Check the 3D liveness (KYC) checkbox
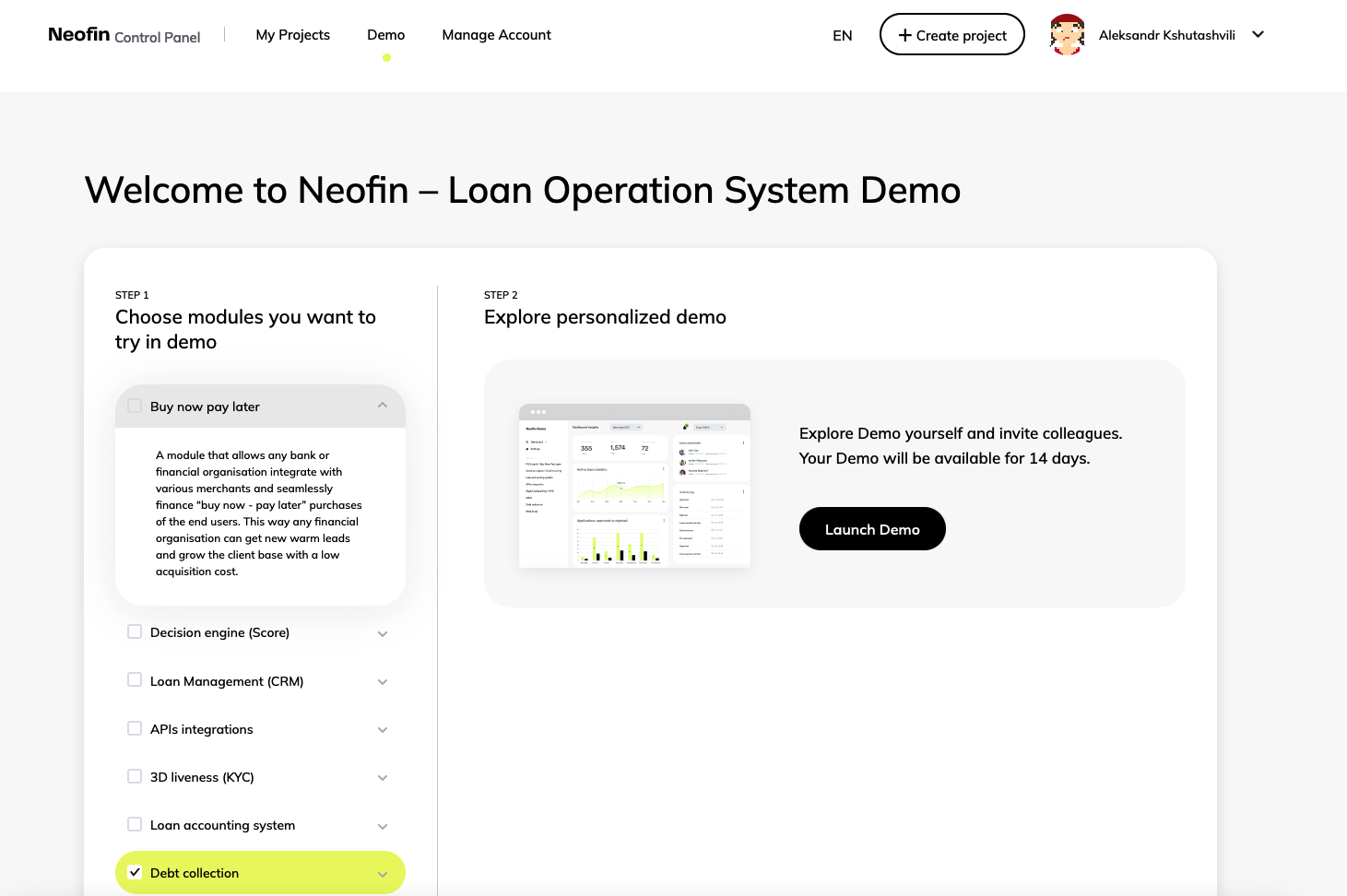 (135, 776)
